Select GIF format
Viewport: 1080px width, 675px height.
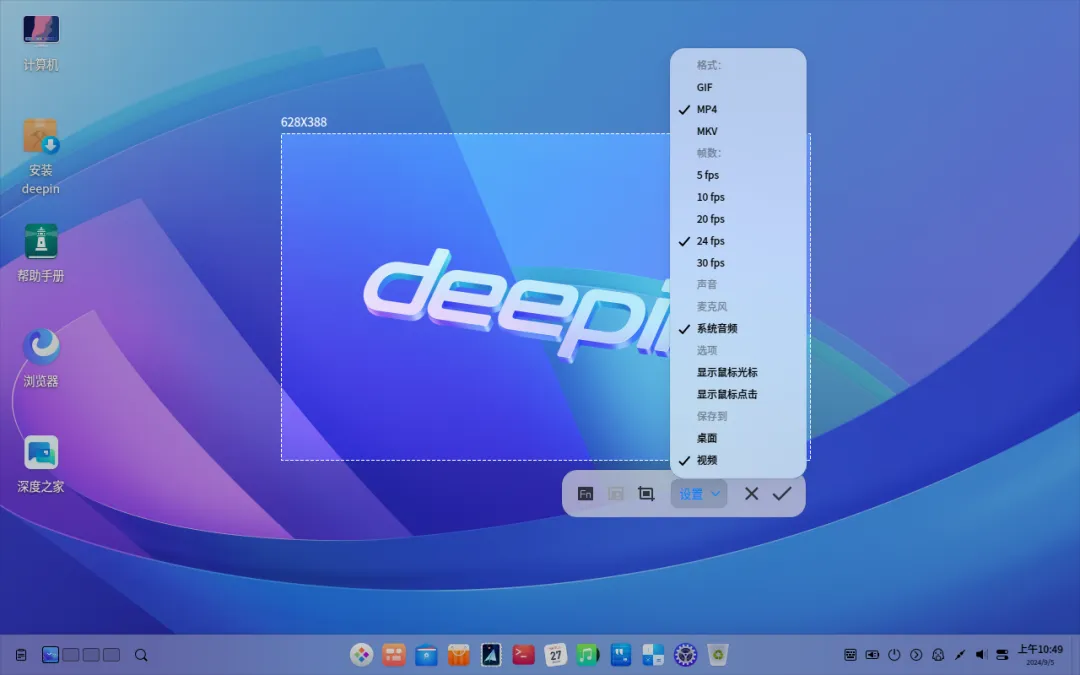[x=738, y=87]
